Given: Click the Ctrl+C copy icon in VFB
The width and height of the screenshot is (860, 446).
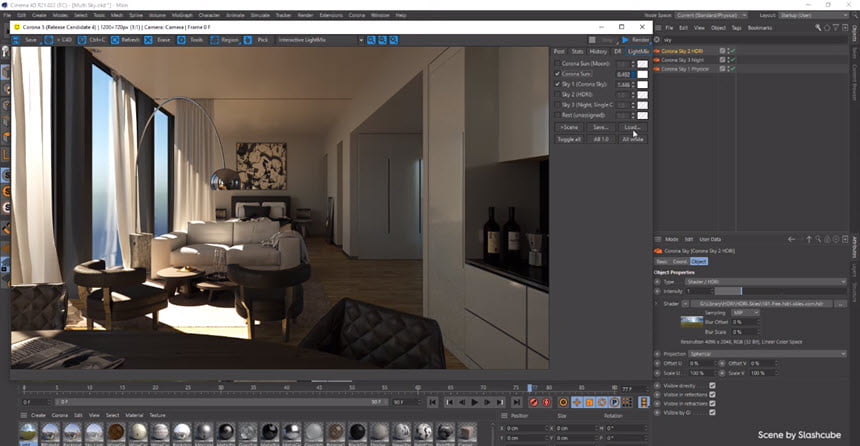Looking at the screenshot, I should (82, 40).
